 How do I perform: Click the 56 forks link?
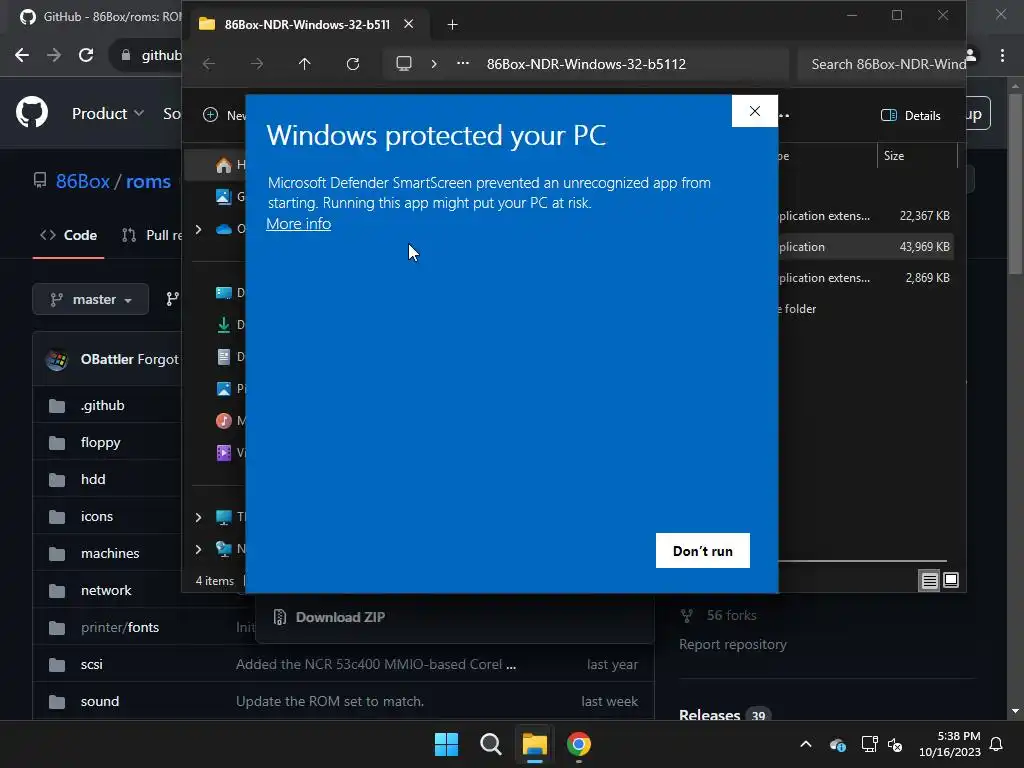(718, 615)
